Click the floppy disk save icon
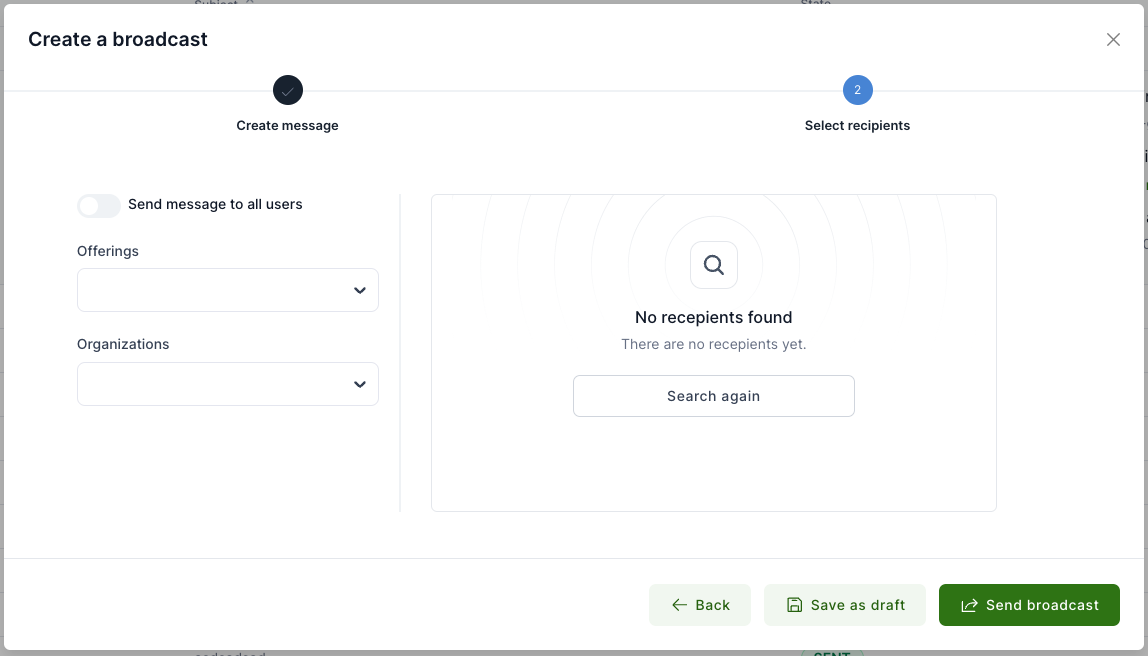 point(794,605)
